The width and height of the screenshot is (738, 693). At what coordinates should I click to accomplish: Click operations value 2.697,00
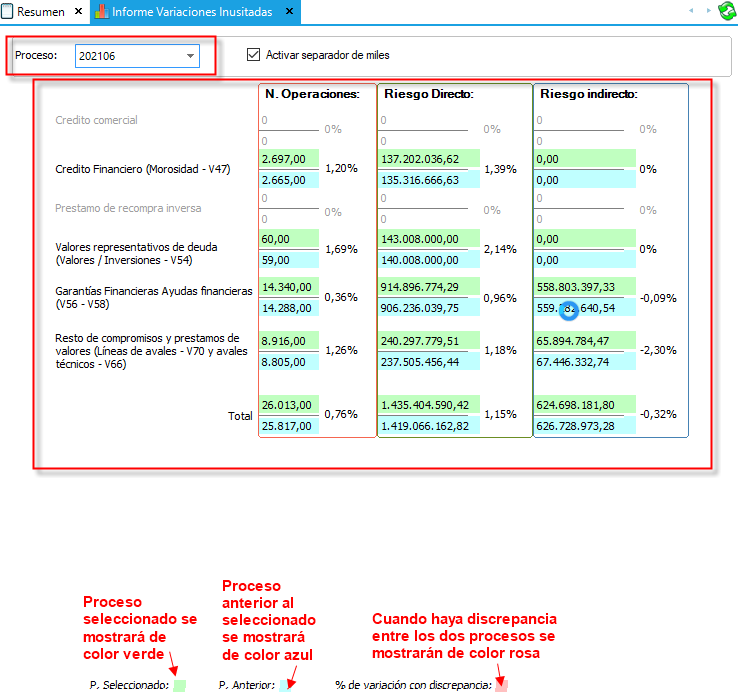point(289,159)
